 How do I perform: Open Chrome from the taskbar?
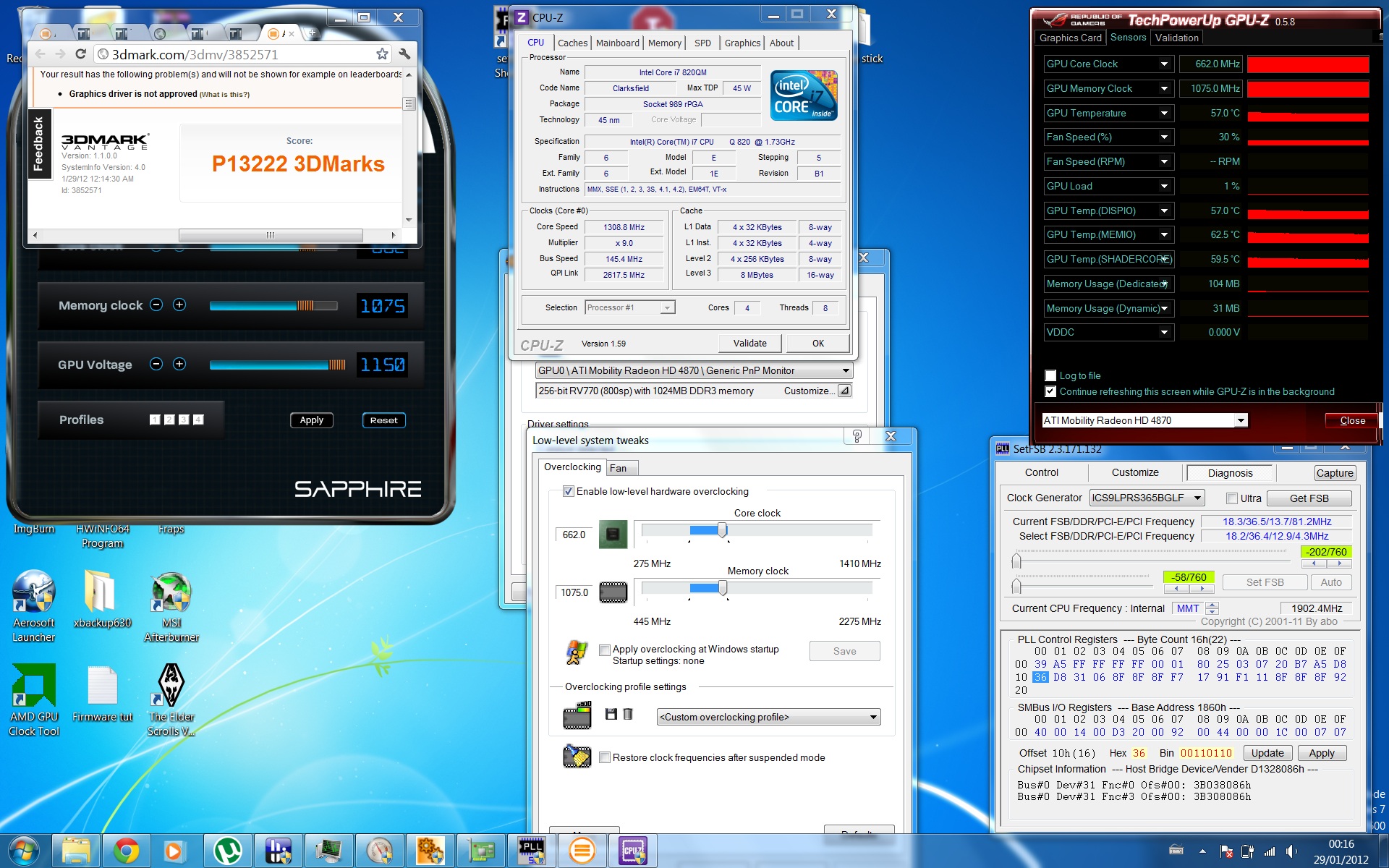126,851
